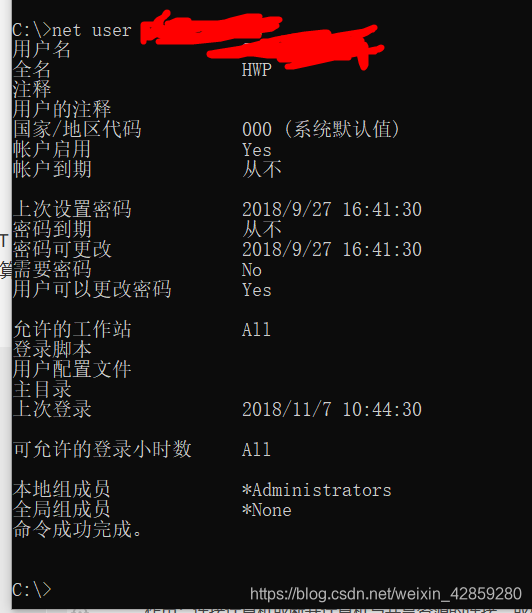Click the *None global group entry

pos(267,510)
